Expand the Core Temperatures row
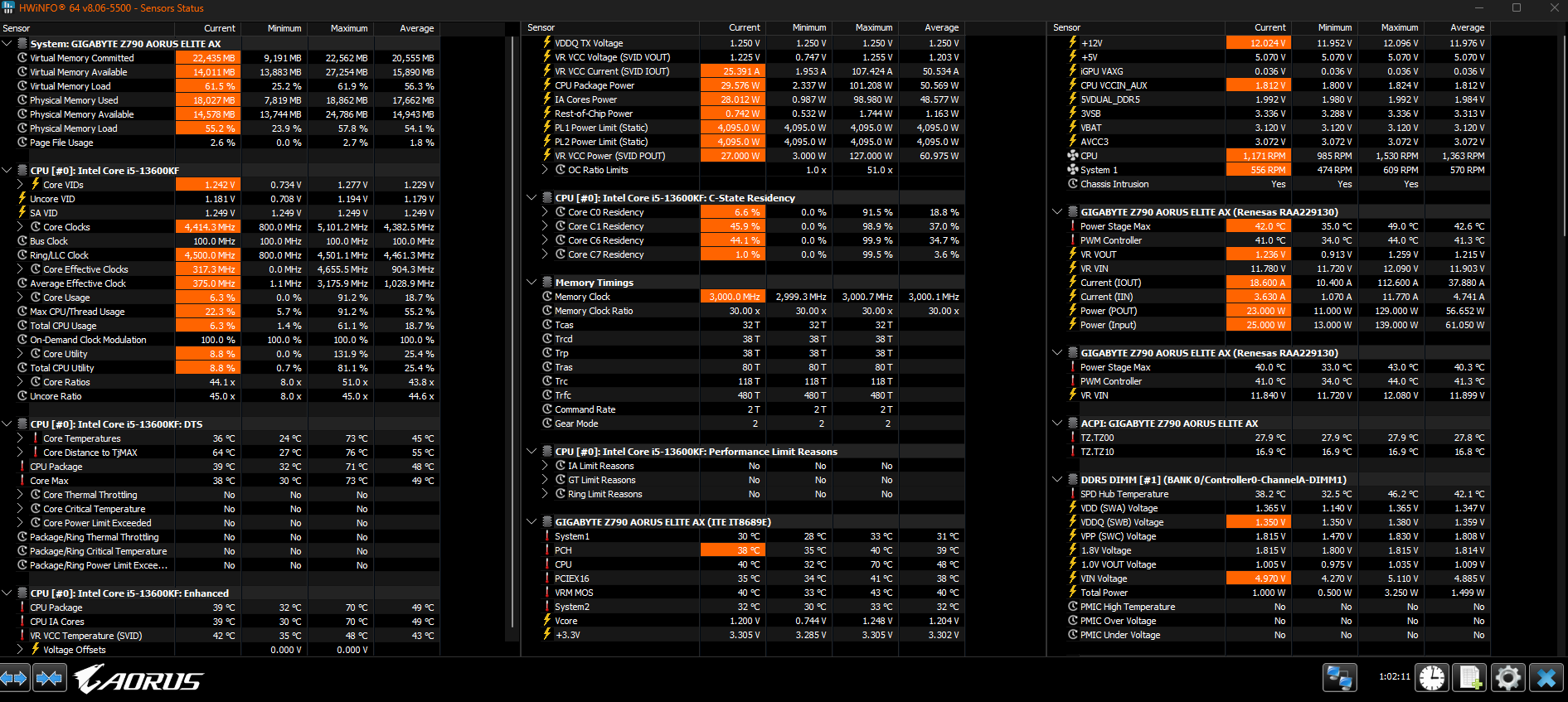Screen dimensions: 1568x702 coord(20,438)
